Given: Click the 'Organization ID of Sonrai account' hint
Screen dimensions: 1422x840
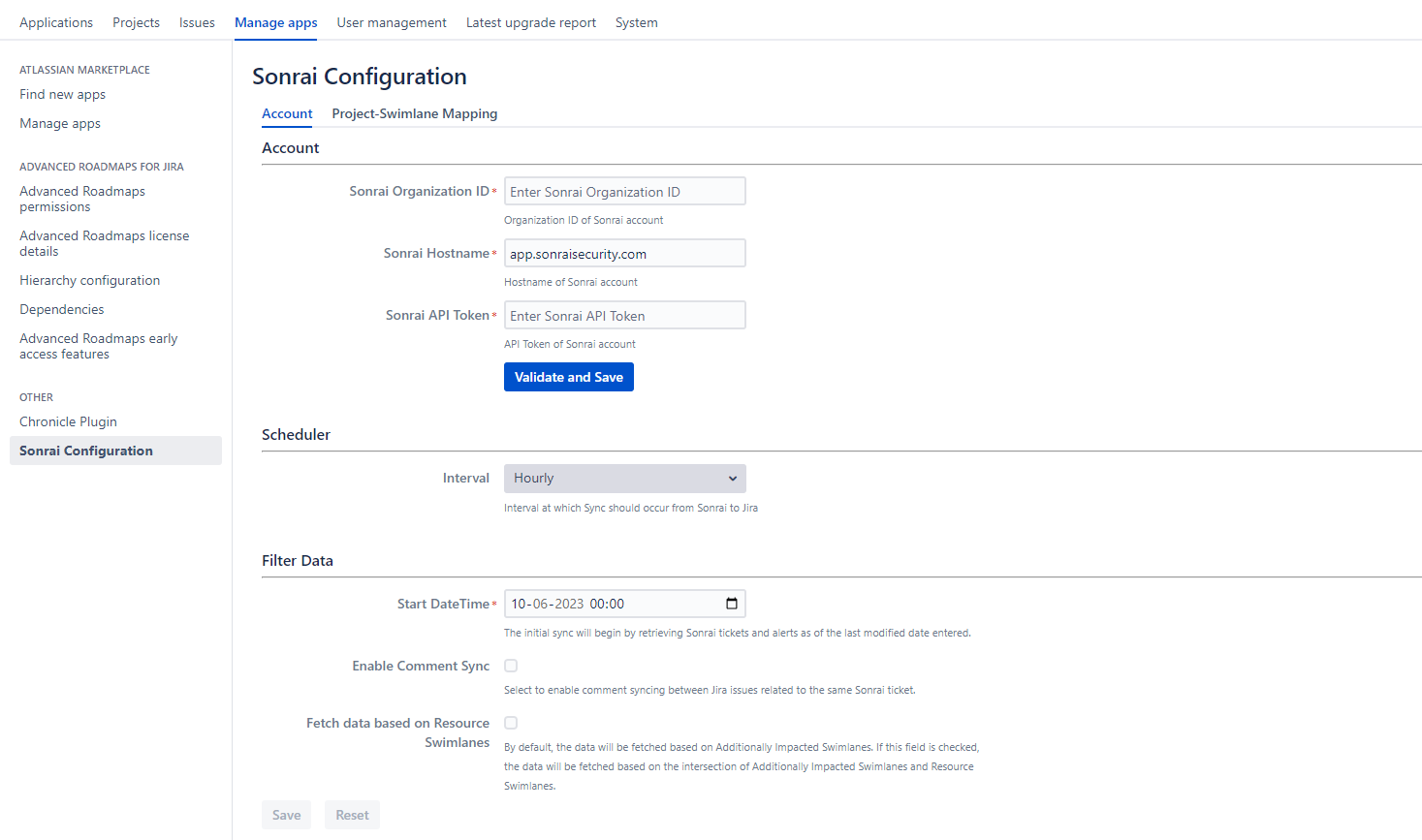Looking at the screenshot, I should click(584, 220).
